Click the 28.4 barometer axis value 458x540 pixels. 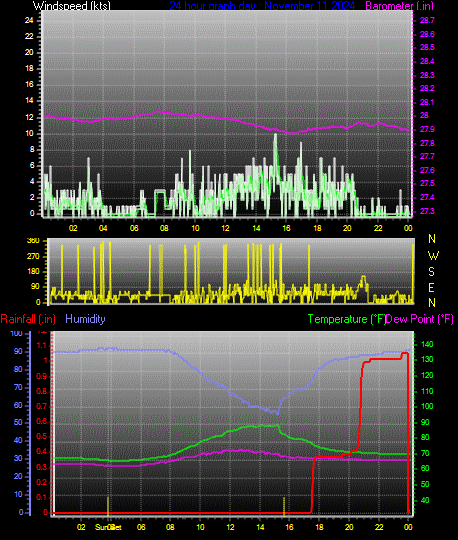(x=427, y=61)
